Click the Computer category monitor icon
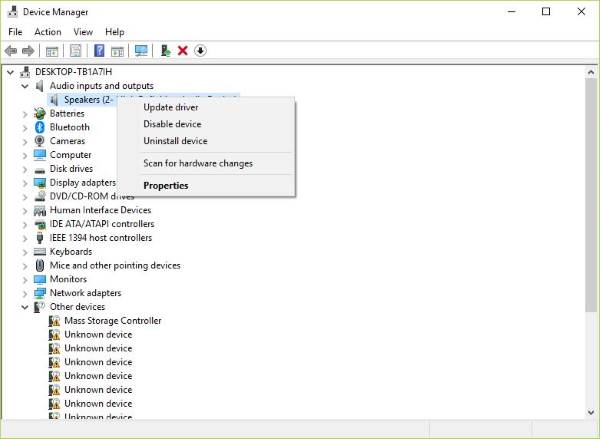This screenshot has width=600, height=439. pos(39,155)
